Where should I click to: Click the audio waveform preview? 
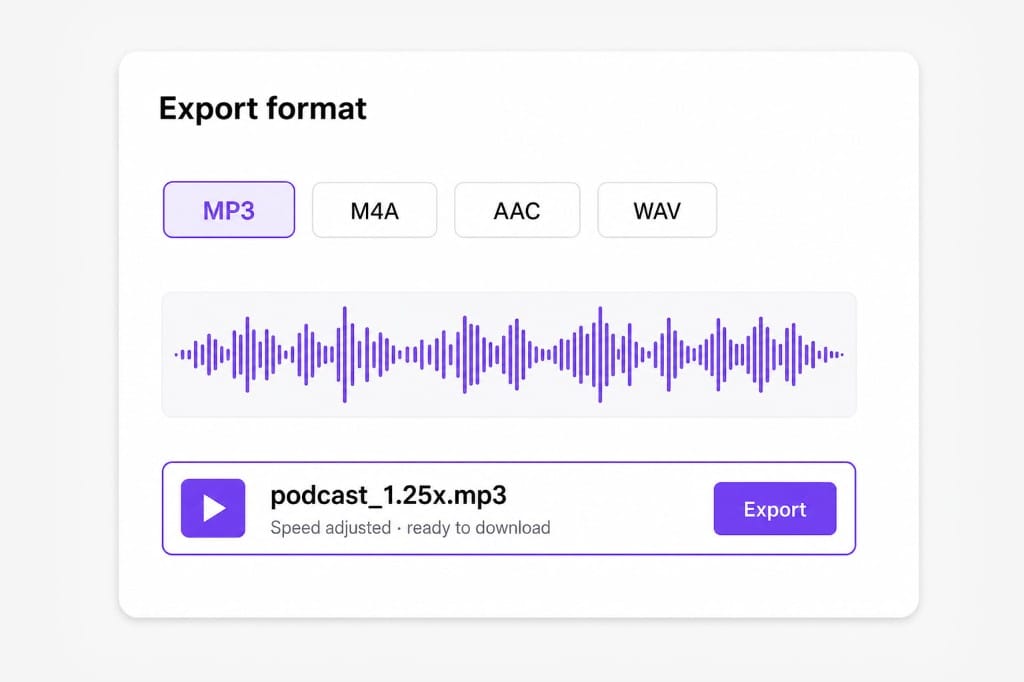click(x=509, y=354)
